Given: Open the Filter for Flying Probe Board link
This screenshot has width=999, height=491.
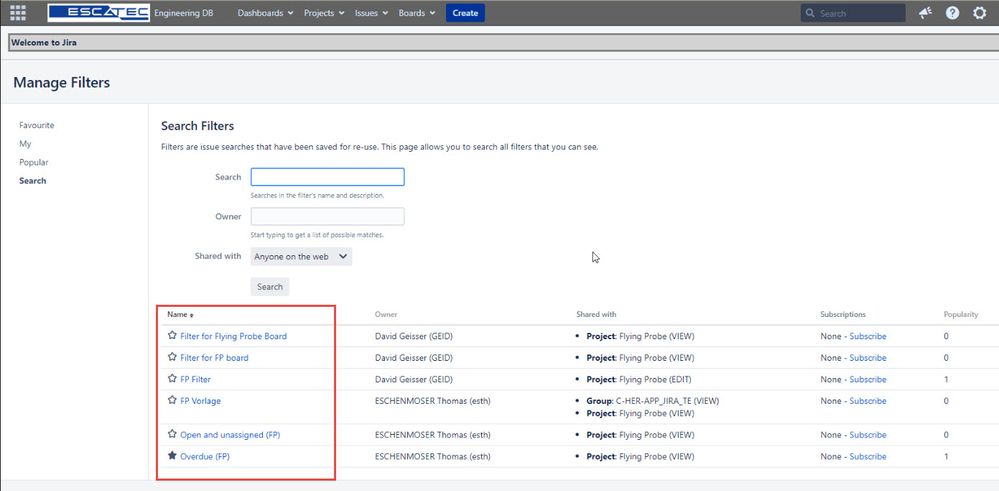Looking at the screenshot, I should [x=233, y=336].
